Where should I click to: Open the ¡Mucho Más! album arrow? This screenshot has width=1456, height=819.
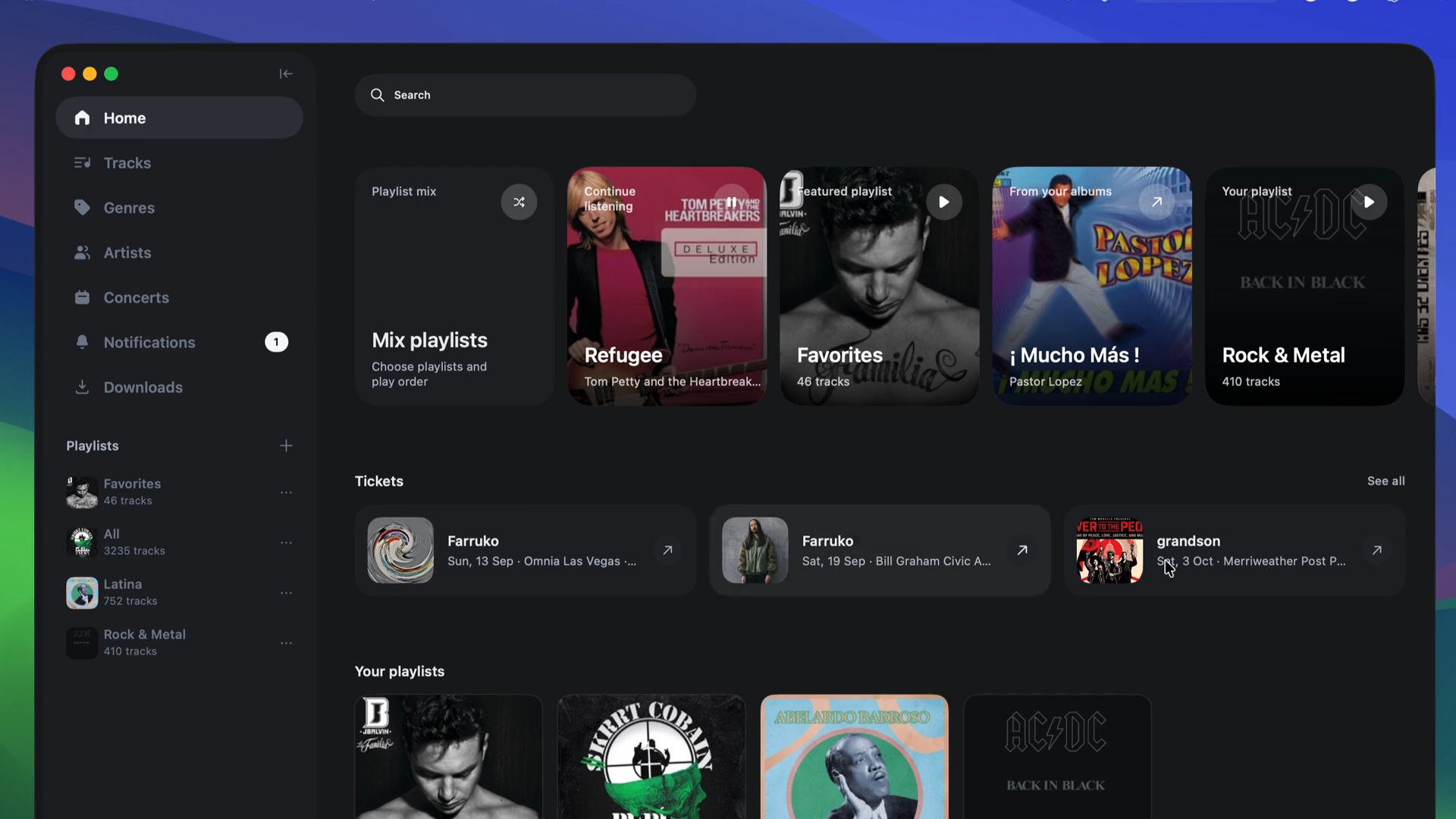coord(1156,202)
